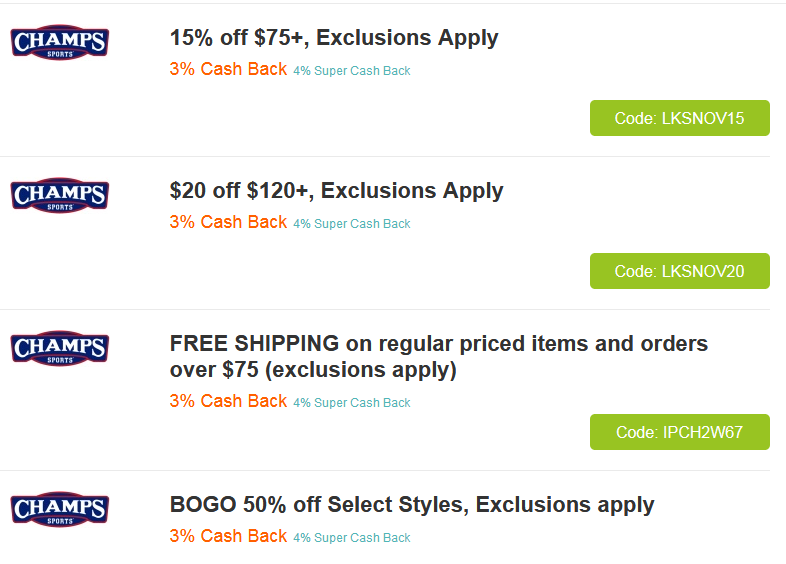Click 'over $75 (exclusions apply)' line of shipping offer

tap(313, 370)
